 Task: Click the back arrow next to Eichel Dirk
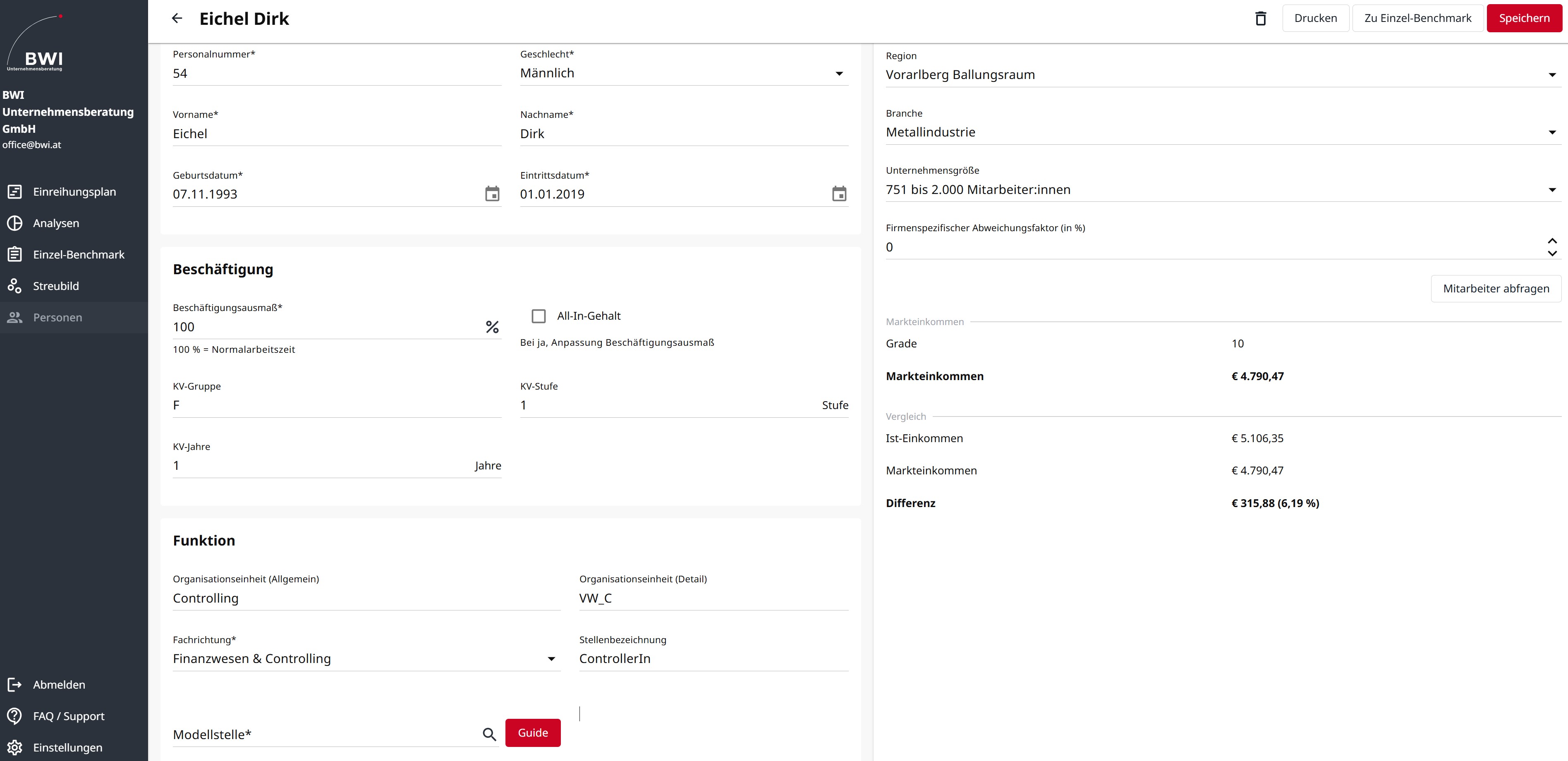click(x=177, y=18)
